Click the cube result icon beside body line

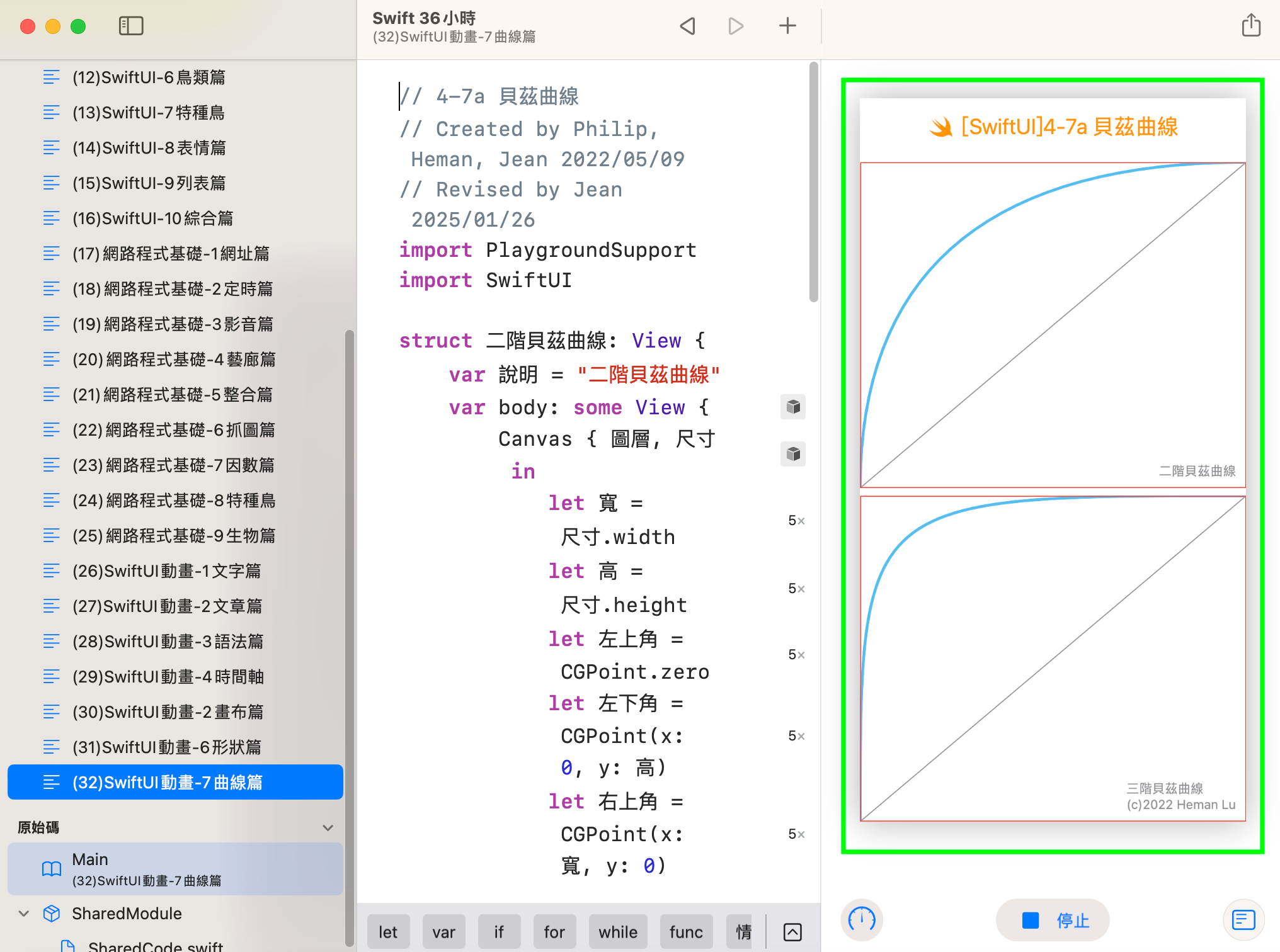point(793,407)
